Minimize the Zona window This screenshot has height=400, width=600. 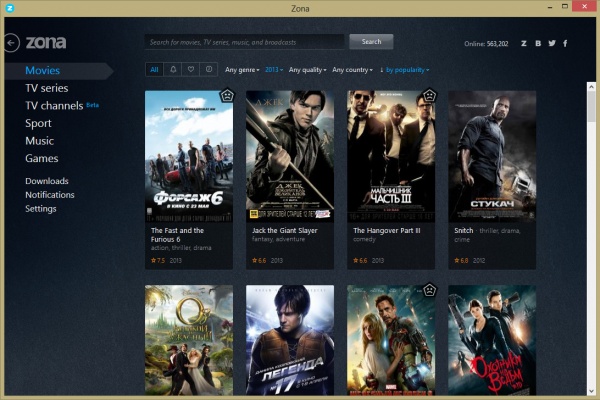(549, 7)
